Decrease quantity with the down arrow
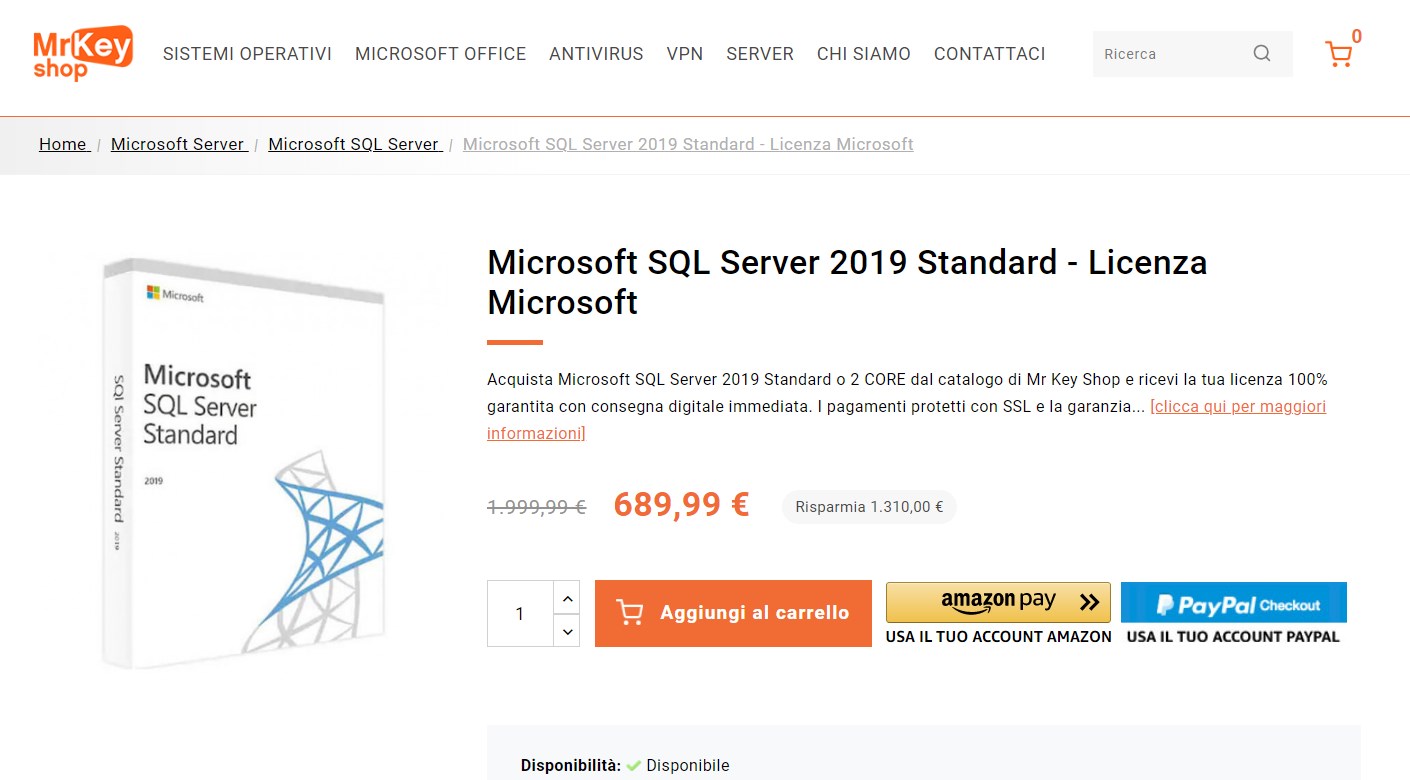 [x=567, y=630]
